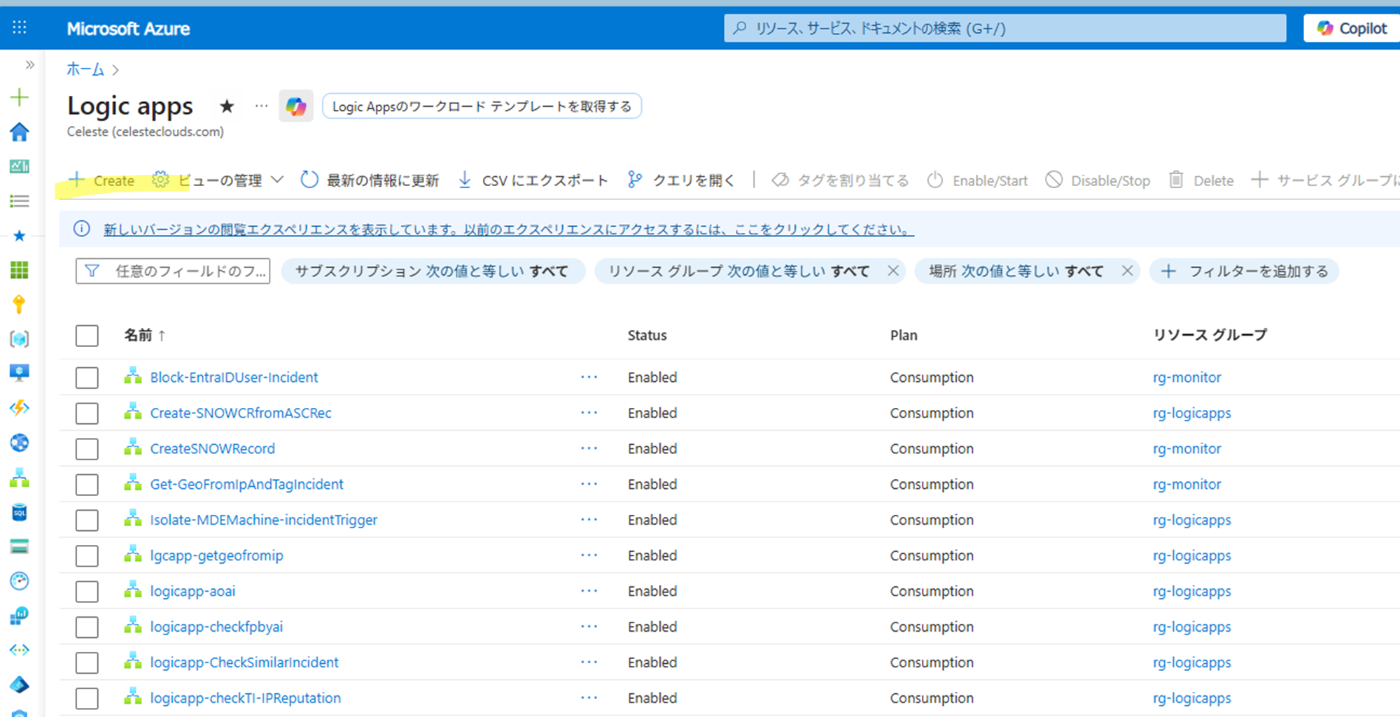Open the app launcher grid icon top left
The width and height of the screenshot is (1400, 717).
tap(18, 27)
